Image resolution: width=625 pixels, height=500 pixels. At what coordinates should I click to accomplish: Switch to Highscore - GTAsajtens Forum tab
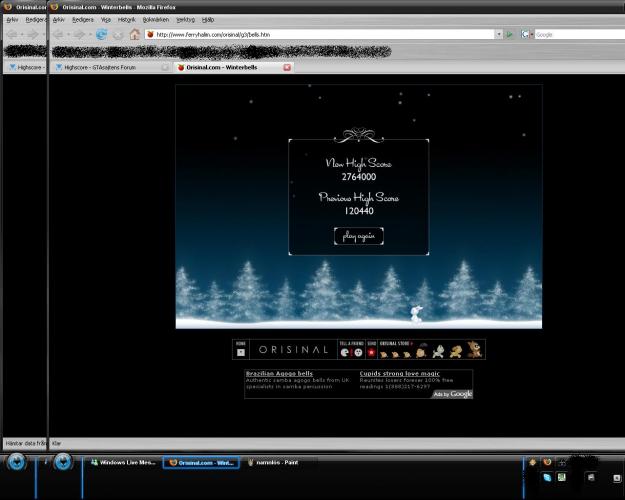coord(110,67)
